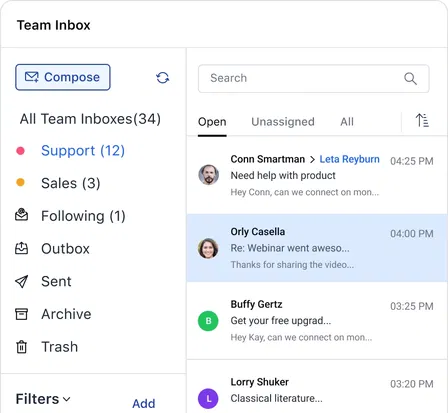The height and width of the screenshot is (413, 448).
Task: Open the Outbox folder
Action: click(65, 249)
